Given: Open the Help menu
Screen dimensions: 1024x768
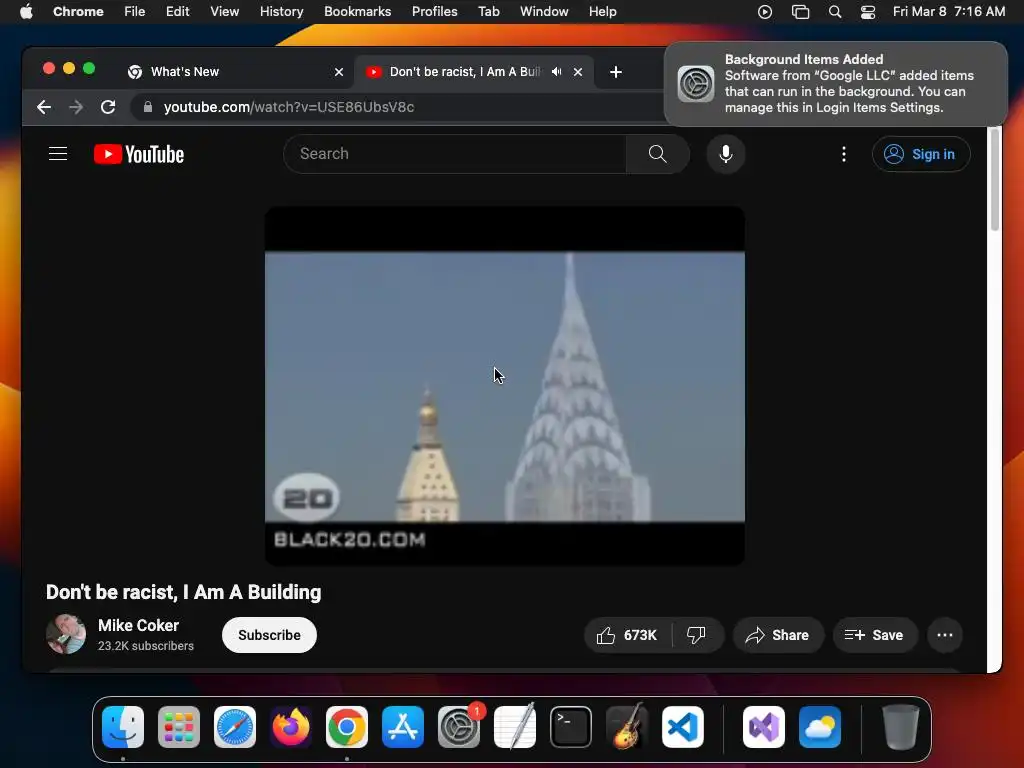Looking at the screenshot, I should tap(602, 12).
